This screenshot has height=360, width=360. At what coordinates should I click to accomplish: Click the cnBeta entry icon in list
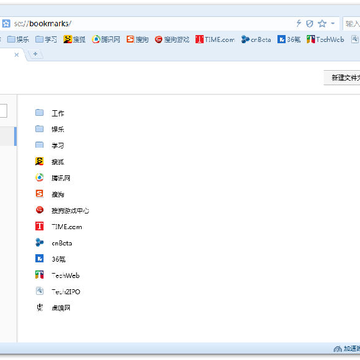click(x=39, y=243)
